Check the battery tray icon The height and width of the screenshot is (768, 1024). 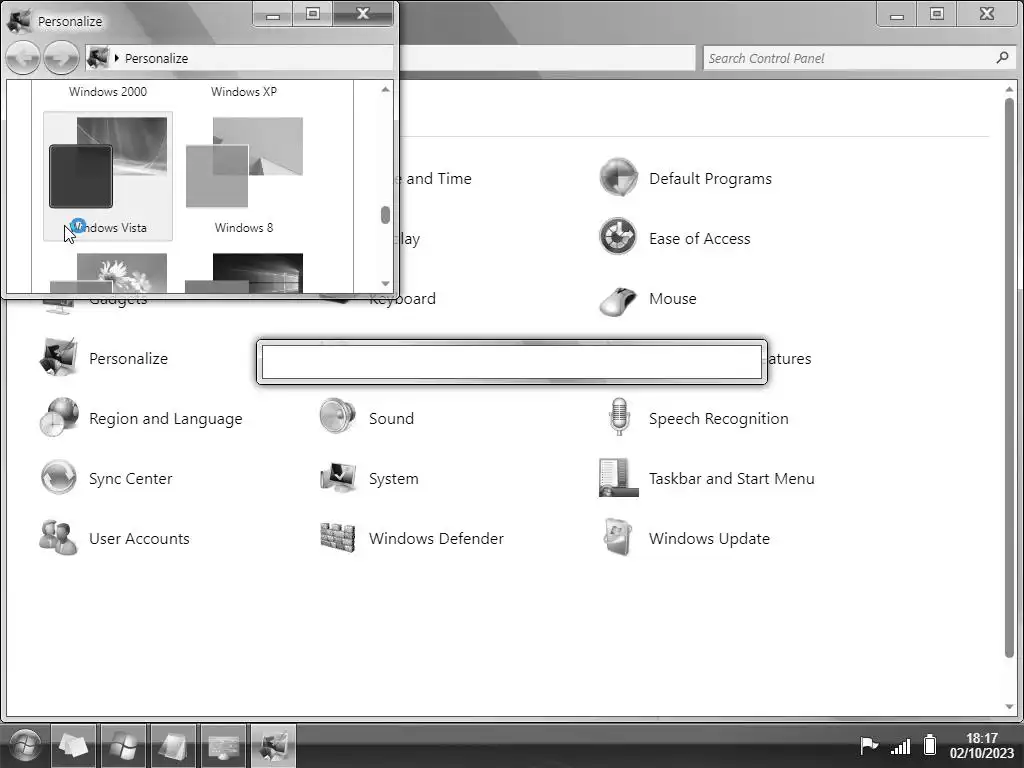[930, 744]
